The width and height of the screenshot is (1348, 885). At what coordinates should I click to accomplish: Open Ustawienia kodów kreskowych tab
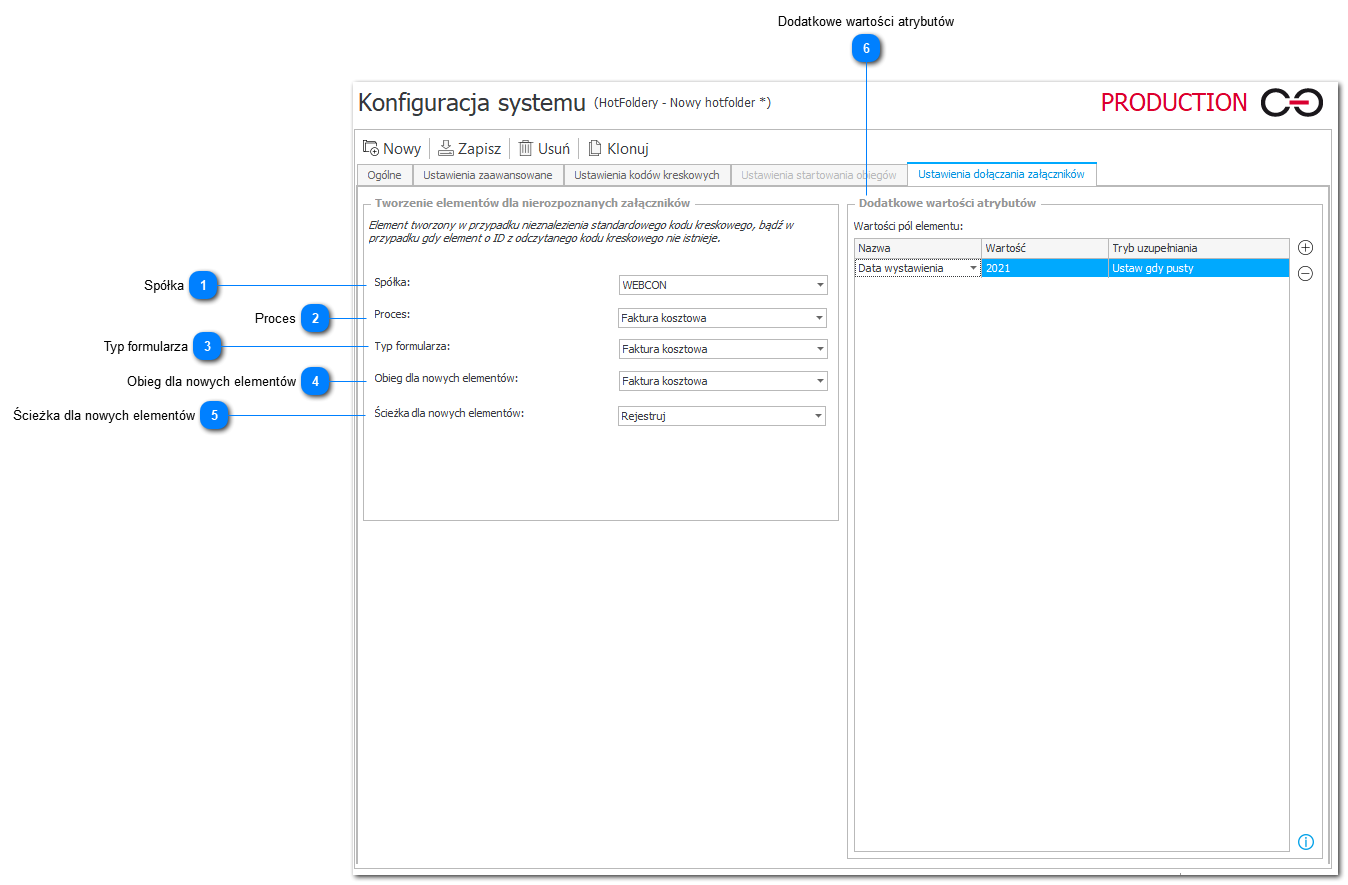tap(647, 175)
